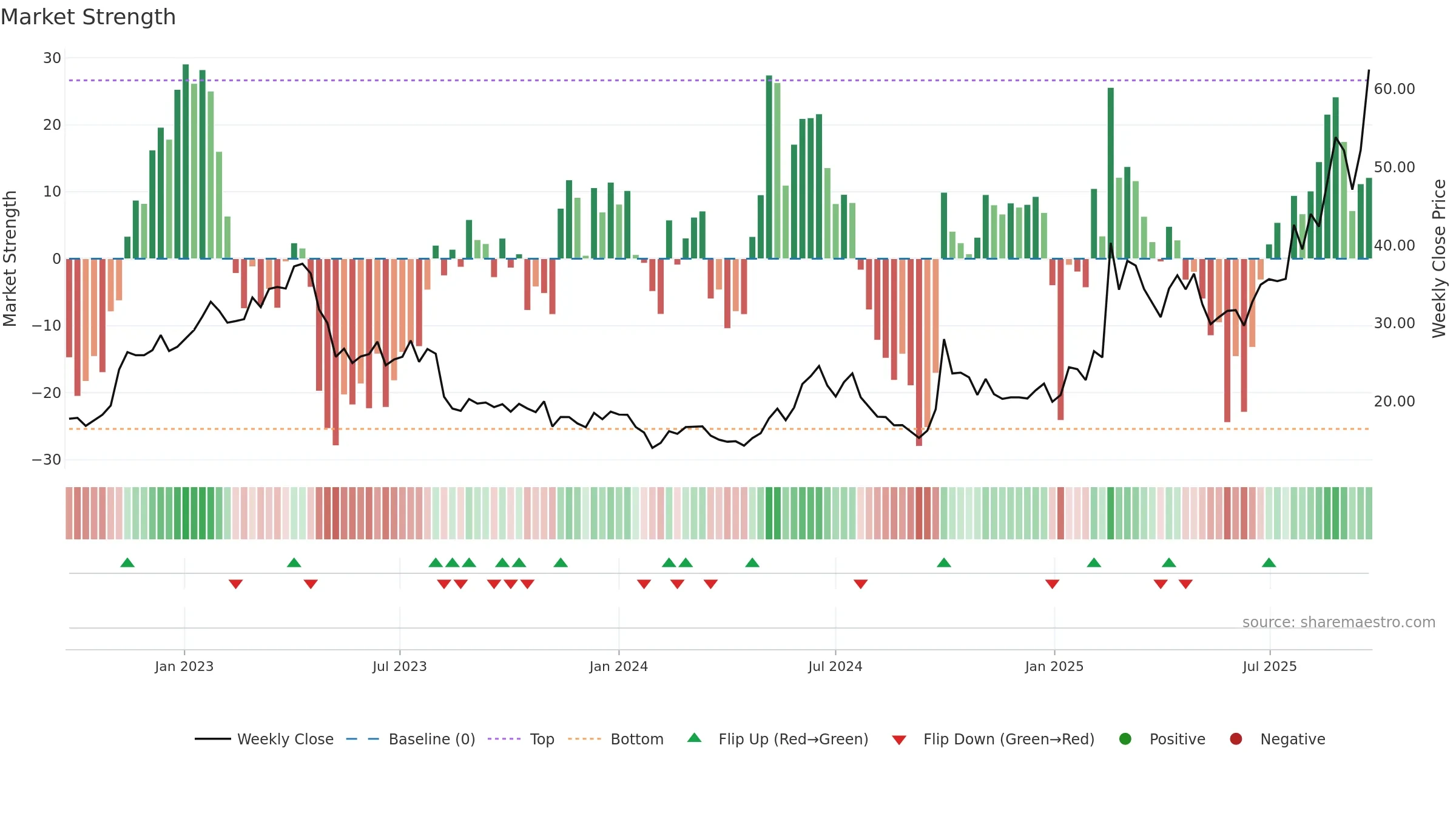Click the Jul 2025 x-axis label
This screenshot has height=819, width=1456.
(1270, 667)
